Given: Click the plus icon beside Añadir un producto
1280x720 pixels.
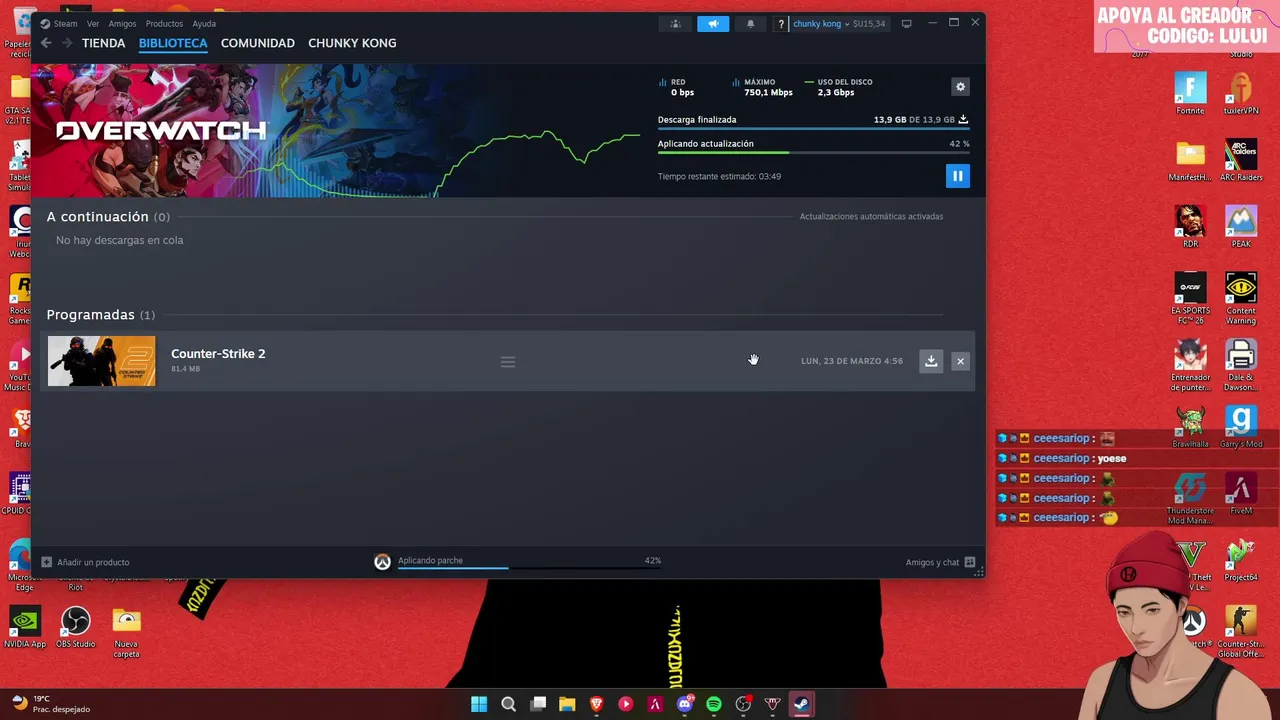Looking at the screenshot, I should (46, 562).
